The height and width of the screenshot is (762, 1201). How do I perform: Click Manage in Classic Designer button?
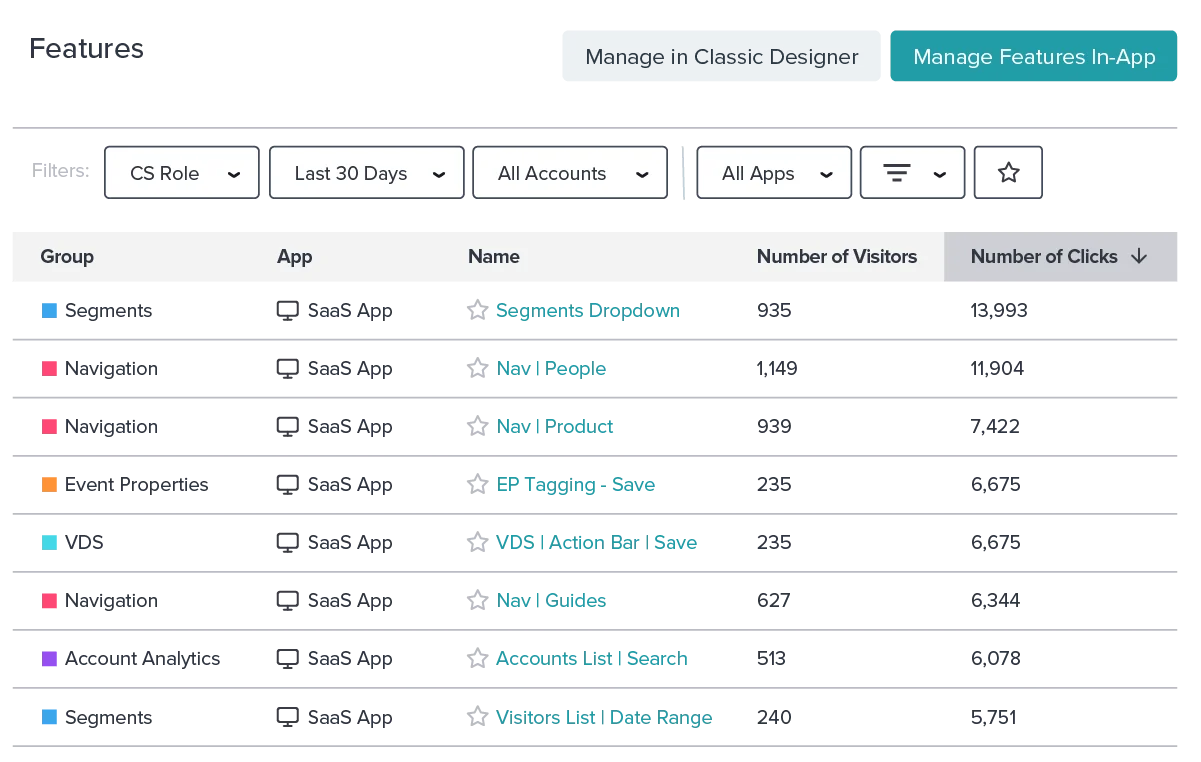click(721, 57)
